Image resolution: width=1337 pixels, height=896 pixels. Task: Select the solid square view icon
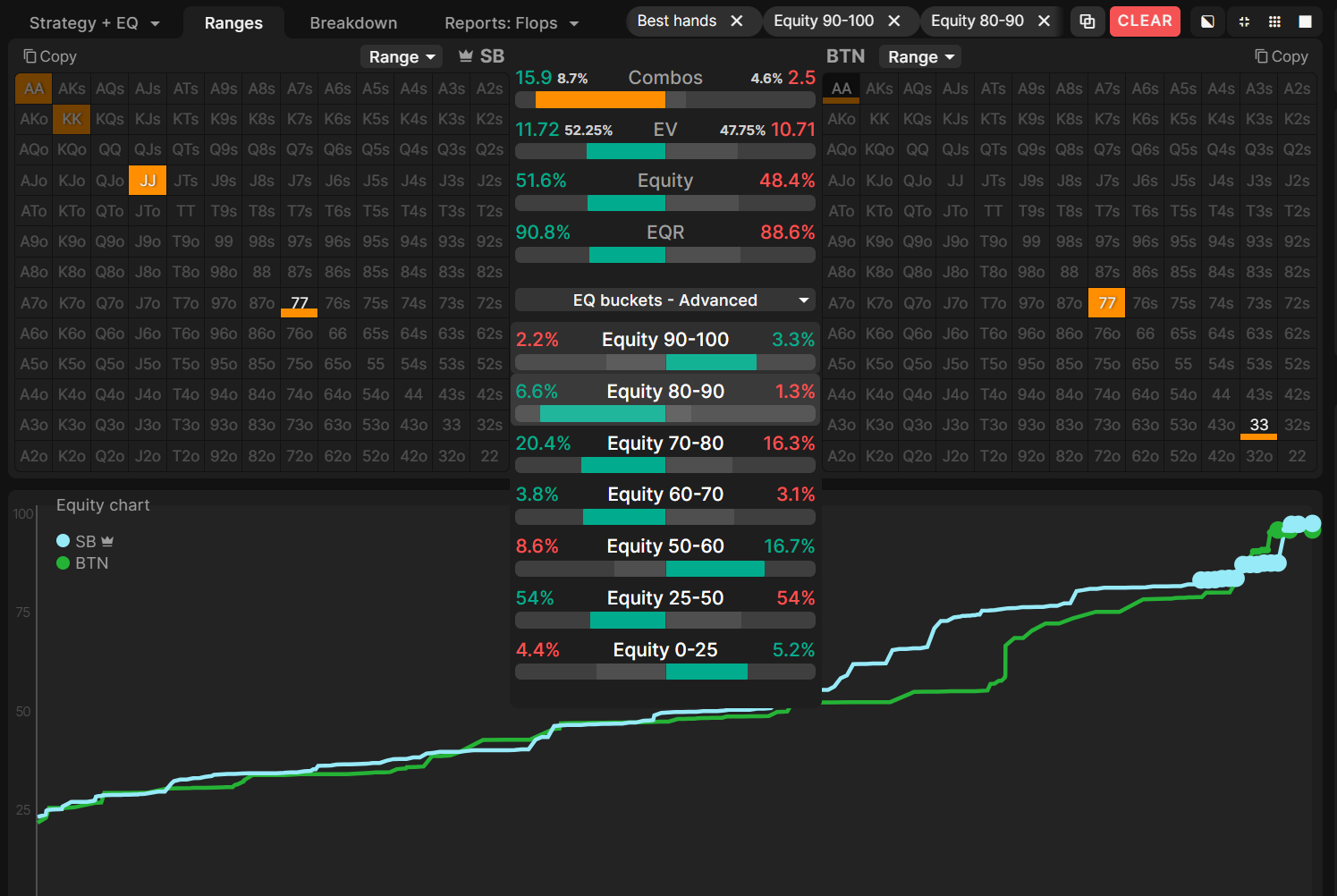pos(1305,21)
